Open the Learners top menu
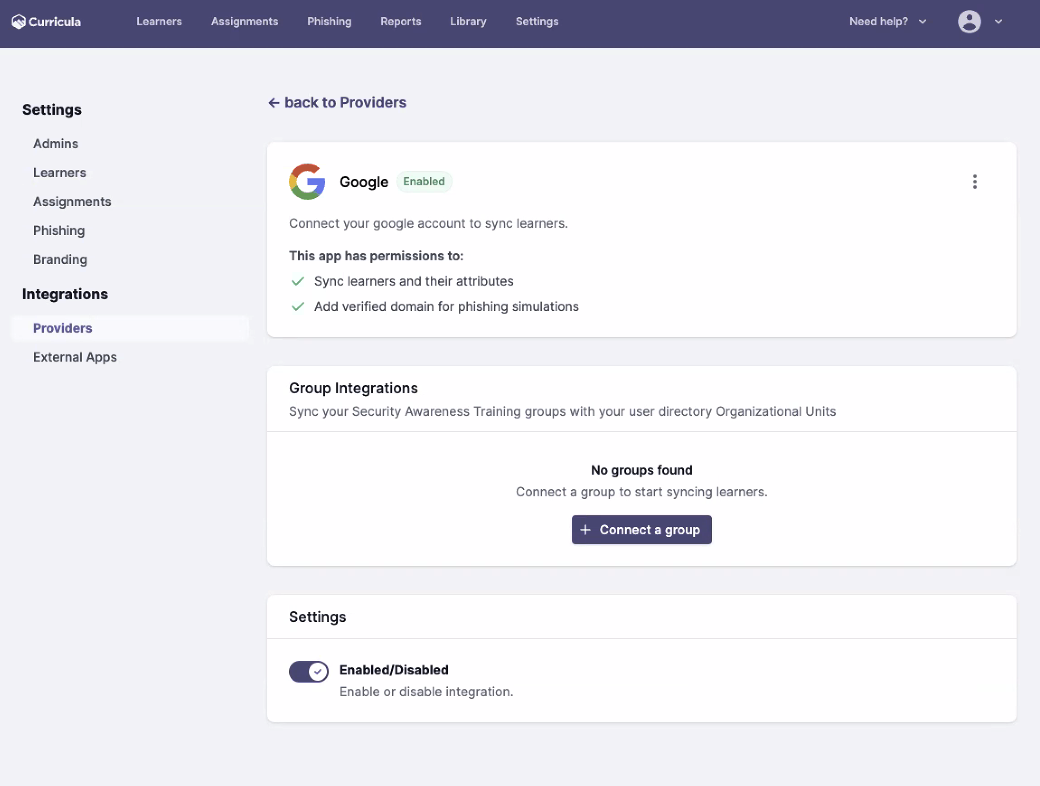 click(159, 21)
